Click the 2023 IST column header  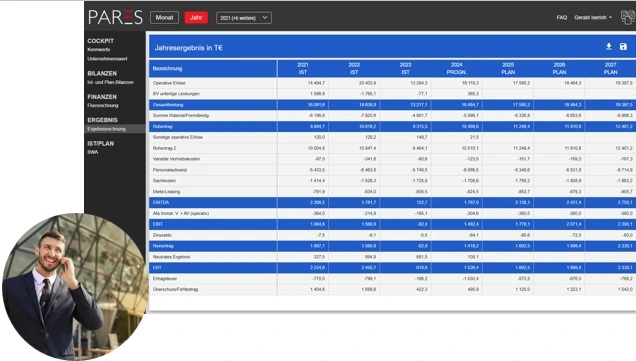405,69
